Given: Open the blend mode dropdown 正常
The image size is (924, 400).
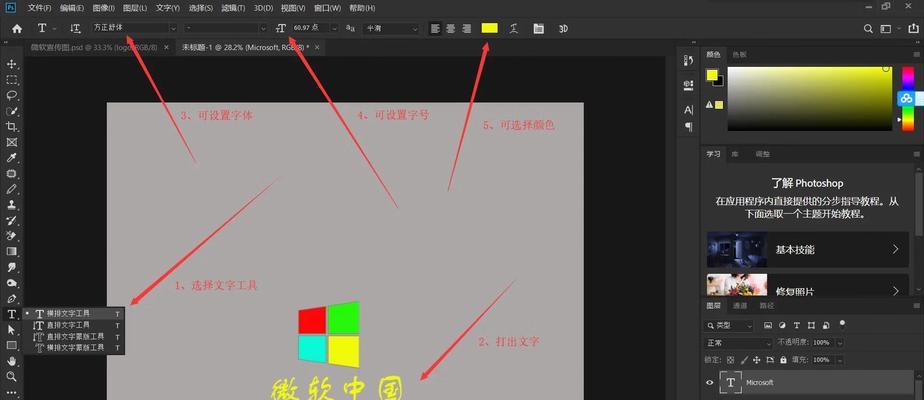Looking at the screenshot, I should click(x=738, y=343).
